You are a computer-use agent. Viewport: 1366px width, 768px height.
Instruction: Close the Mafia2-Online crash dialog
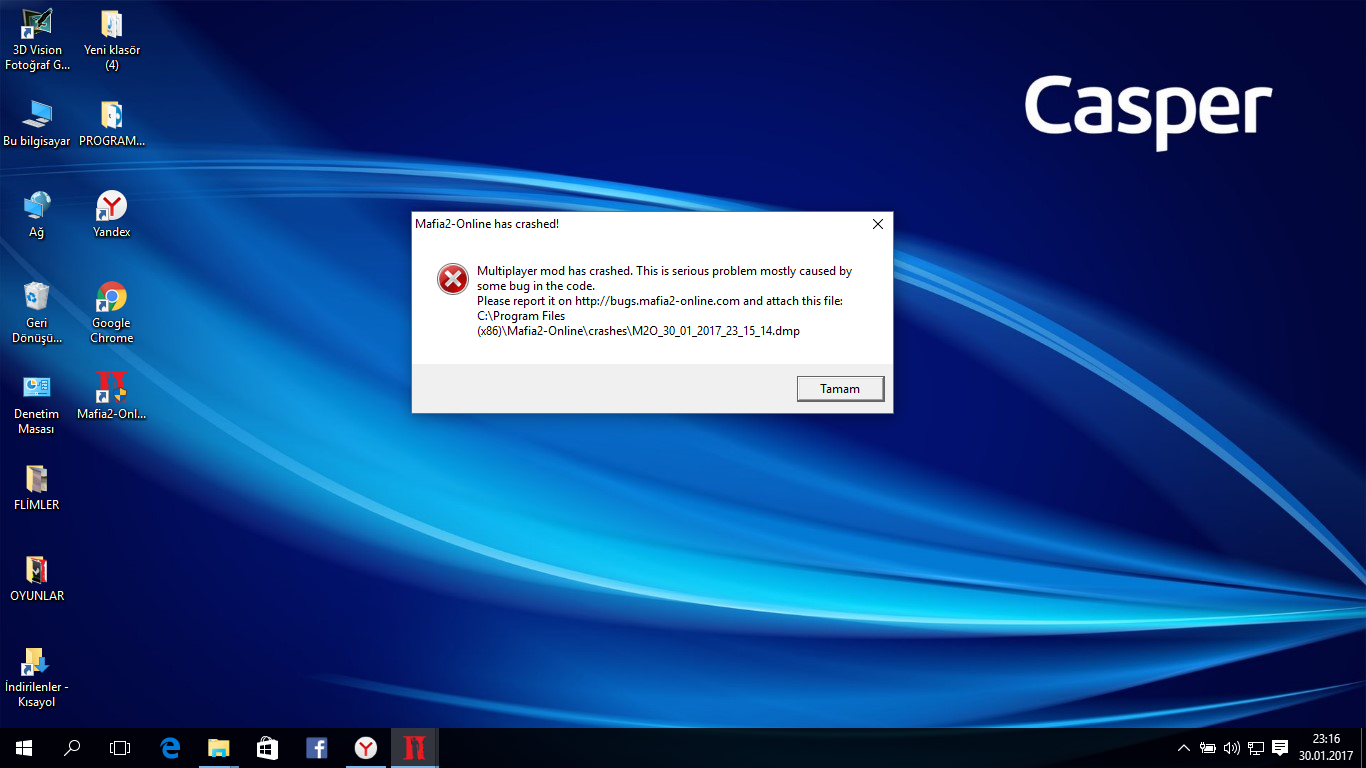[877, 224]
